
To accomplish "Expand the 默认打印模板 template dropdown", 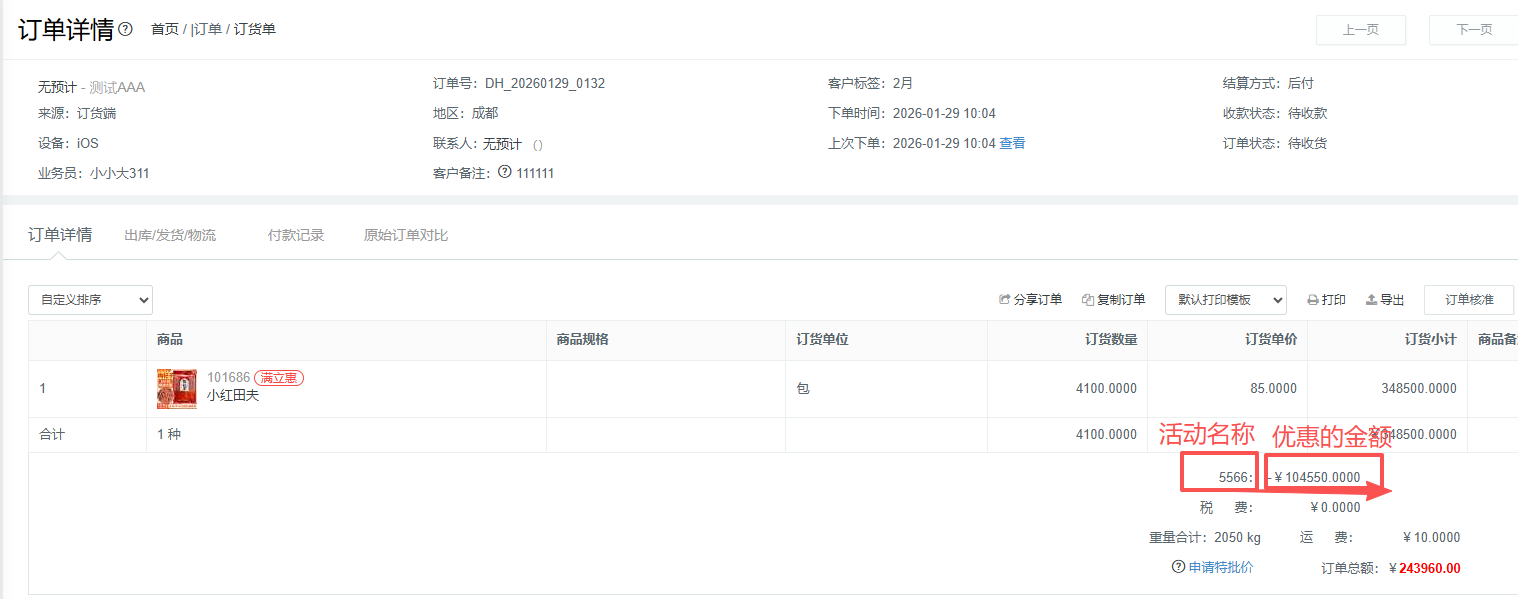I will 1225,300.
